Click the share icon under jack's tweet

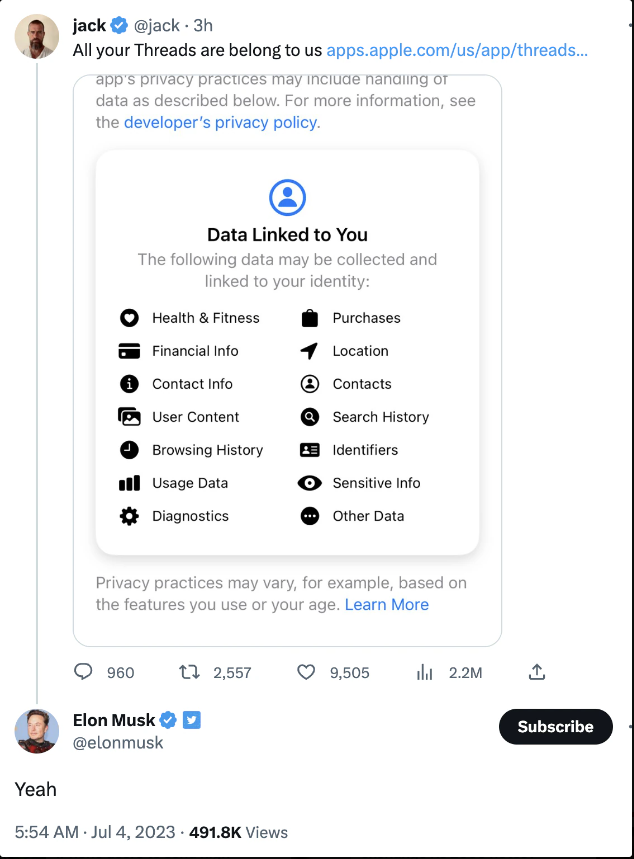pyautogui.click(x=537, y=672)
